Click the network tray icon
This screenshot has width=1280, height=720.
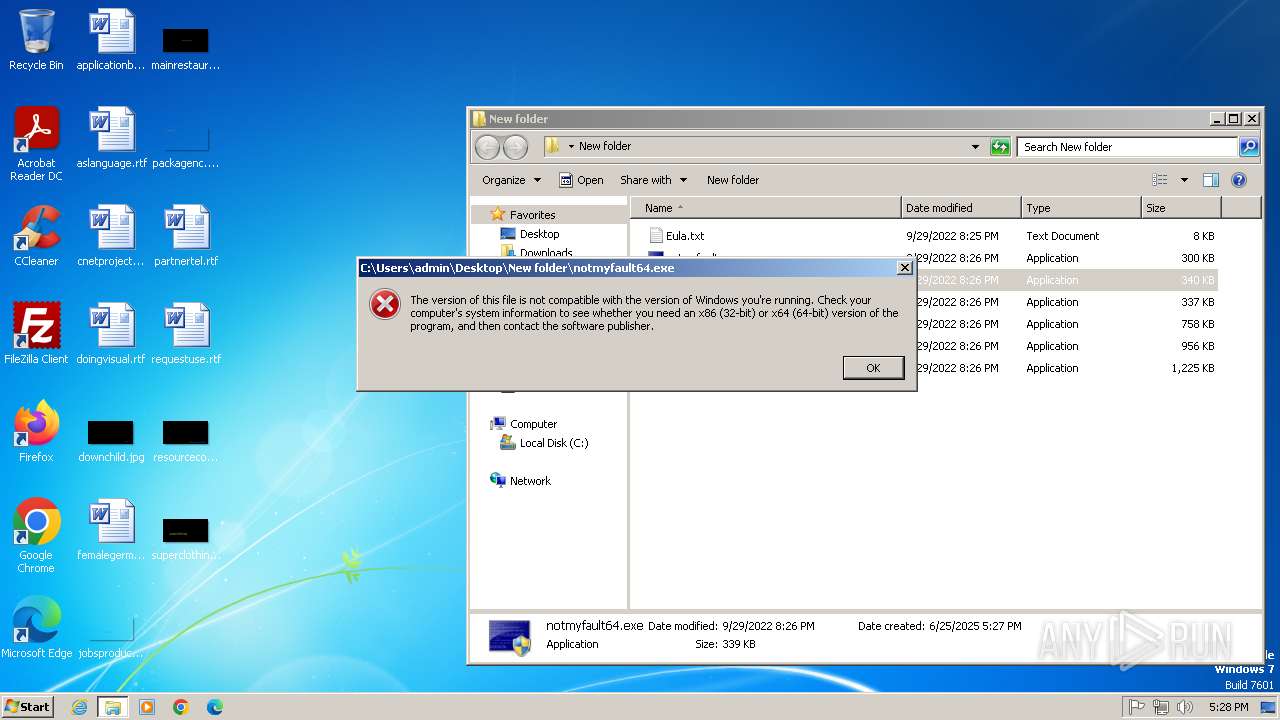pos(1161,707)
